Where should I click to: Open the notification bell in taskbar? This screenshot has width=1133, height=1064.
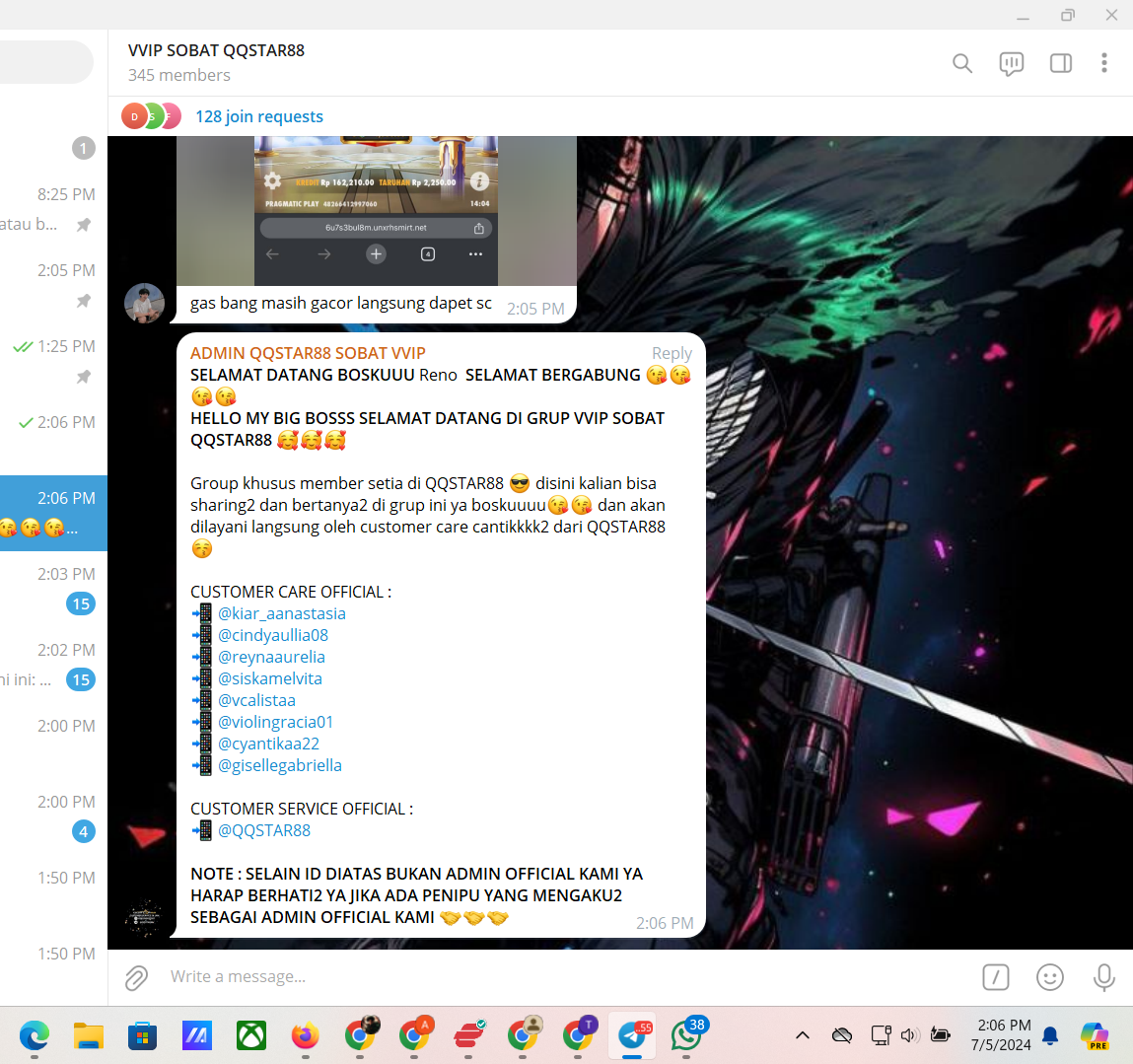1050,1035
